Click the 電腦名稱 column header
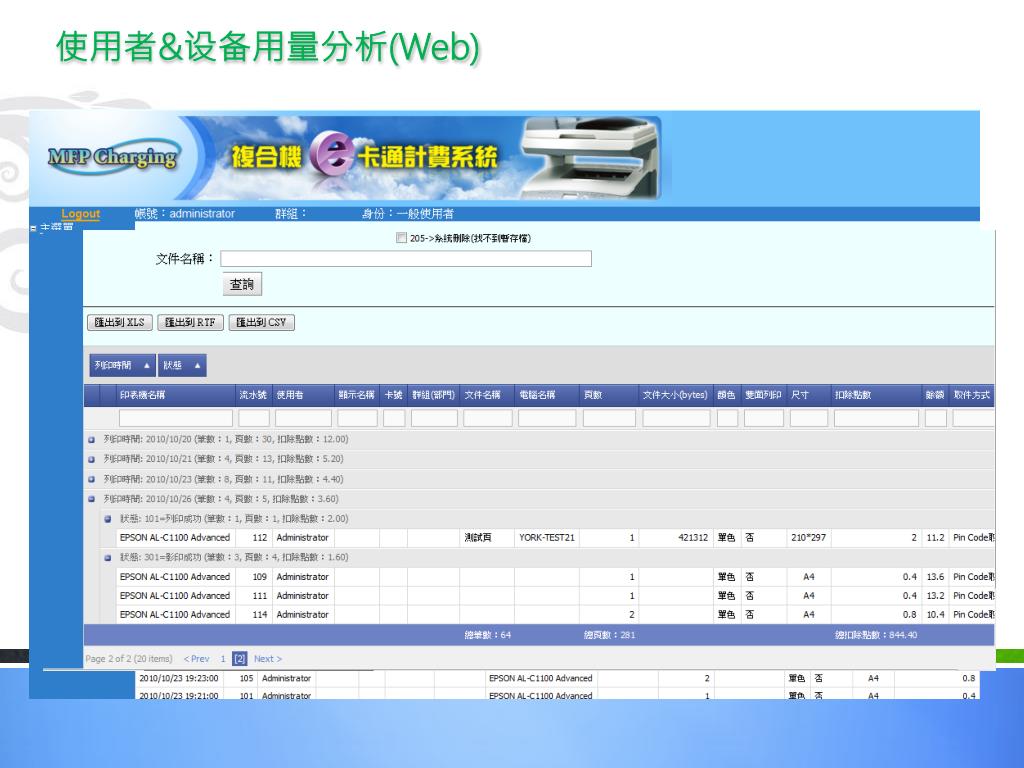 pos(547,395)
